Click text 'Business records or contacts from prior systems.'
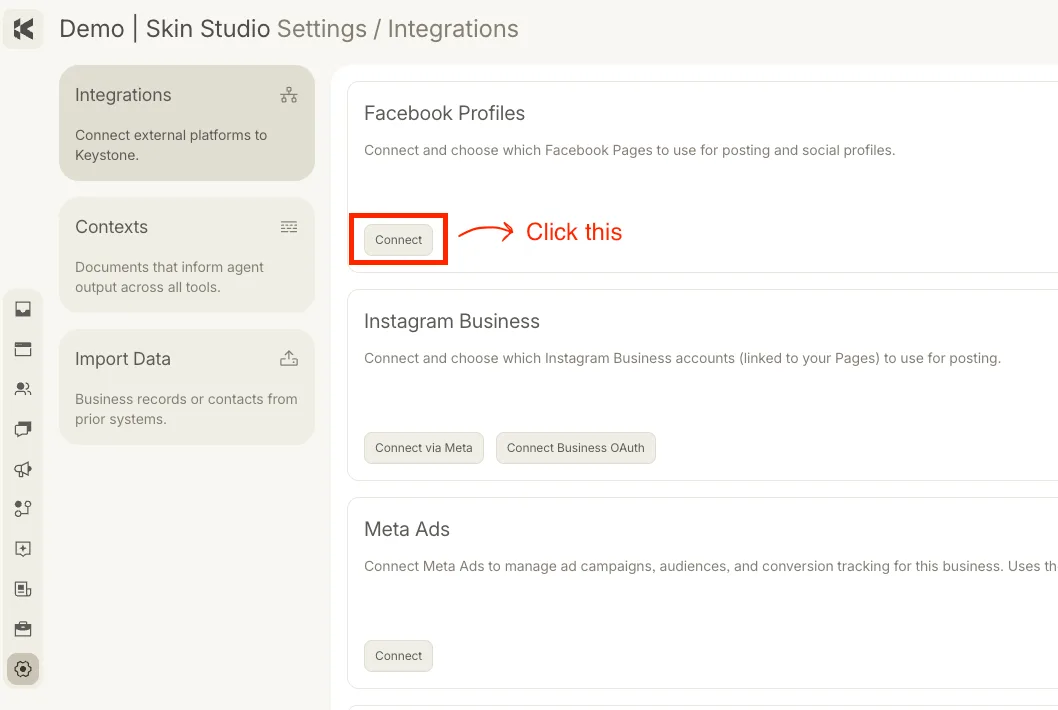 point(186,409)
